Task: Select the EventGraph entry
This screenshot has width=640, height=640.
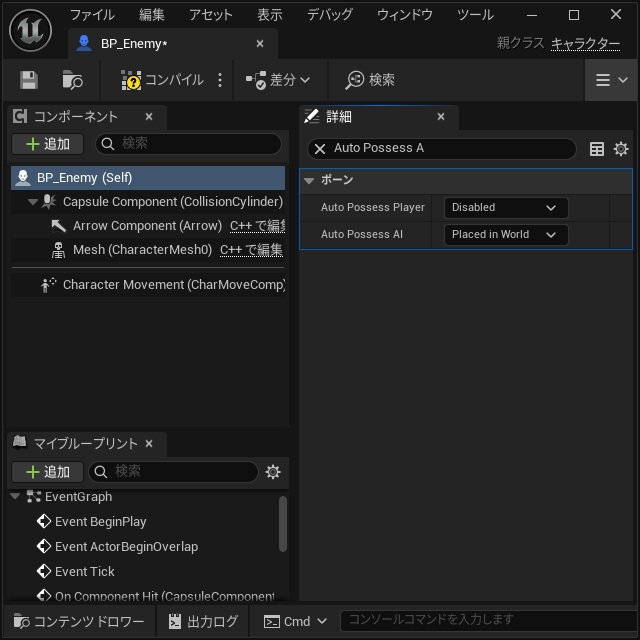Action: click(78, 497)
